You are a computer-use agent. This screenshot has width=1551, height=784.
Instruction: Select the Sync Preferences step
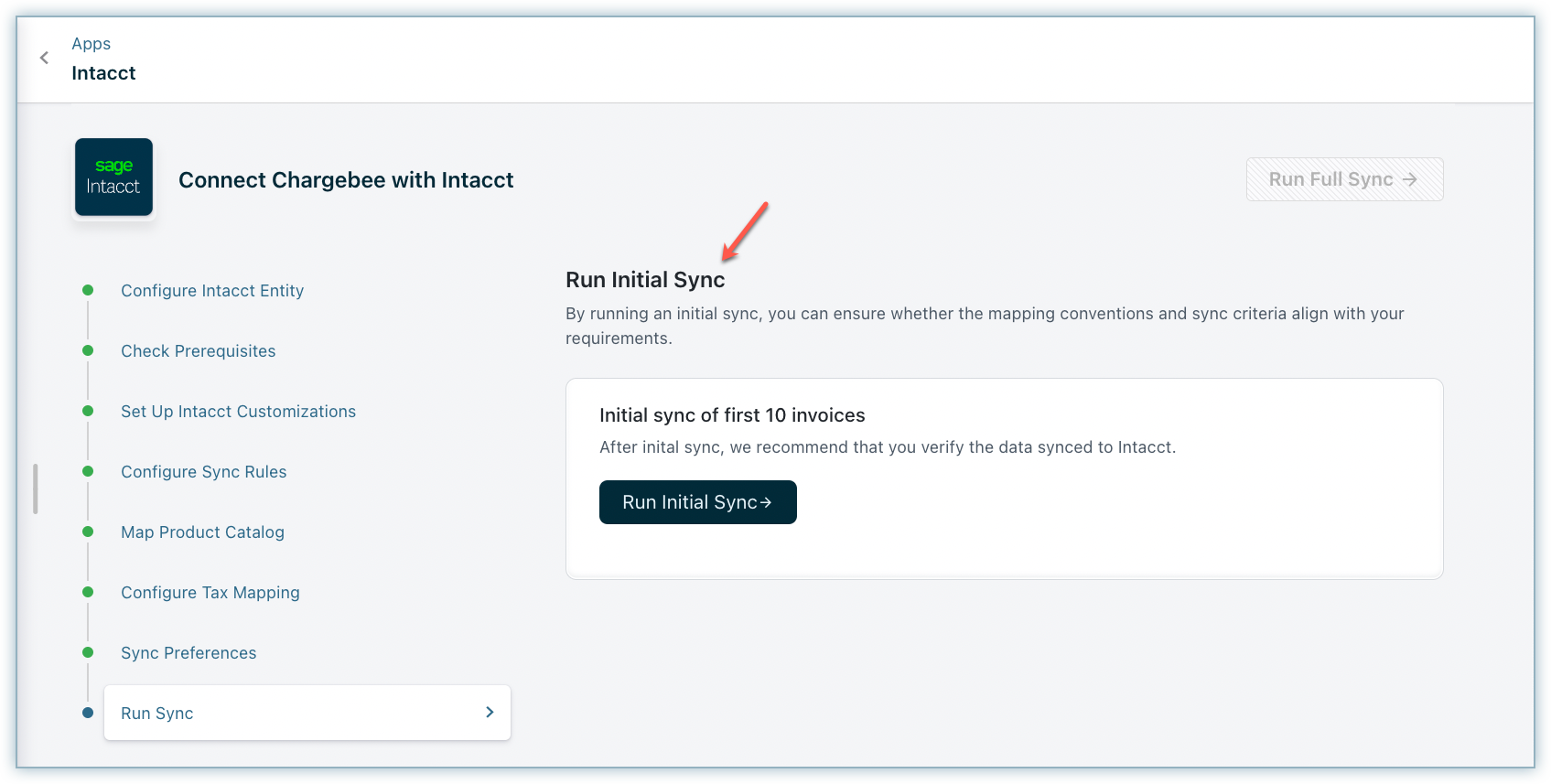pos(188,653)
